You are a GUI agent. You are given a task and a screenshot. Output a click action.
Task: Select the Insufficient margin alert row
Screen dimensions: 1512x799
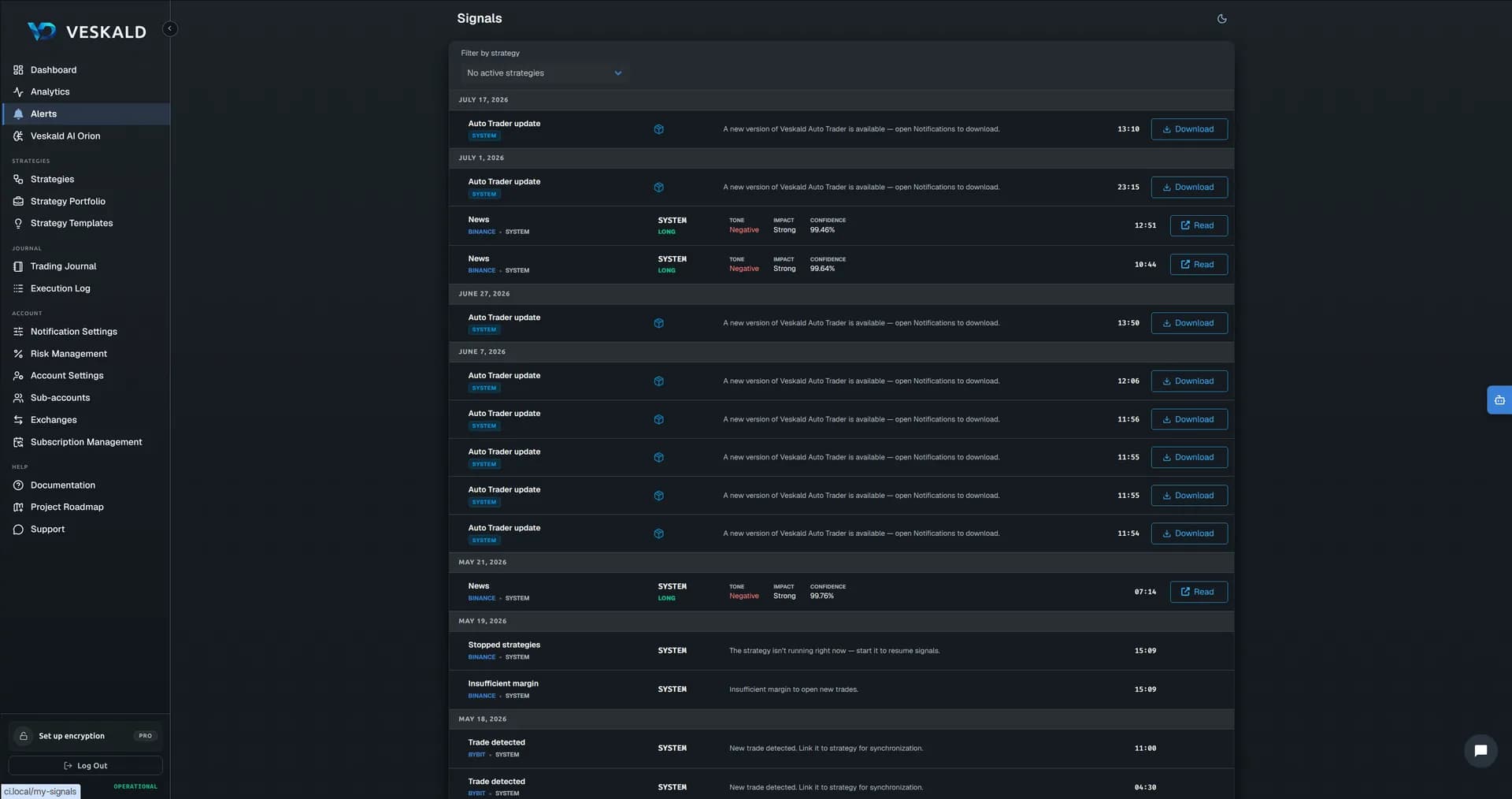(x=841, y=689)
